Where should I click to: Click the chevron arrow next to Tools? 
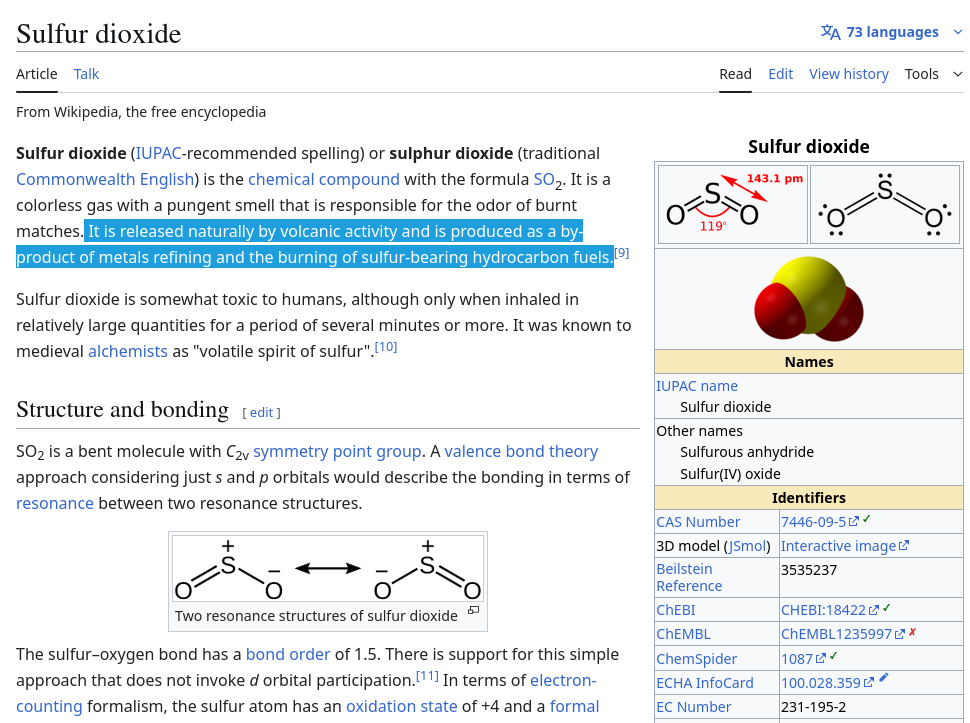click(x=957, y=74)
